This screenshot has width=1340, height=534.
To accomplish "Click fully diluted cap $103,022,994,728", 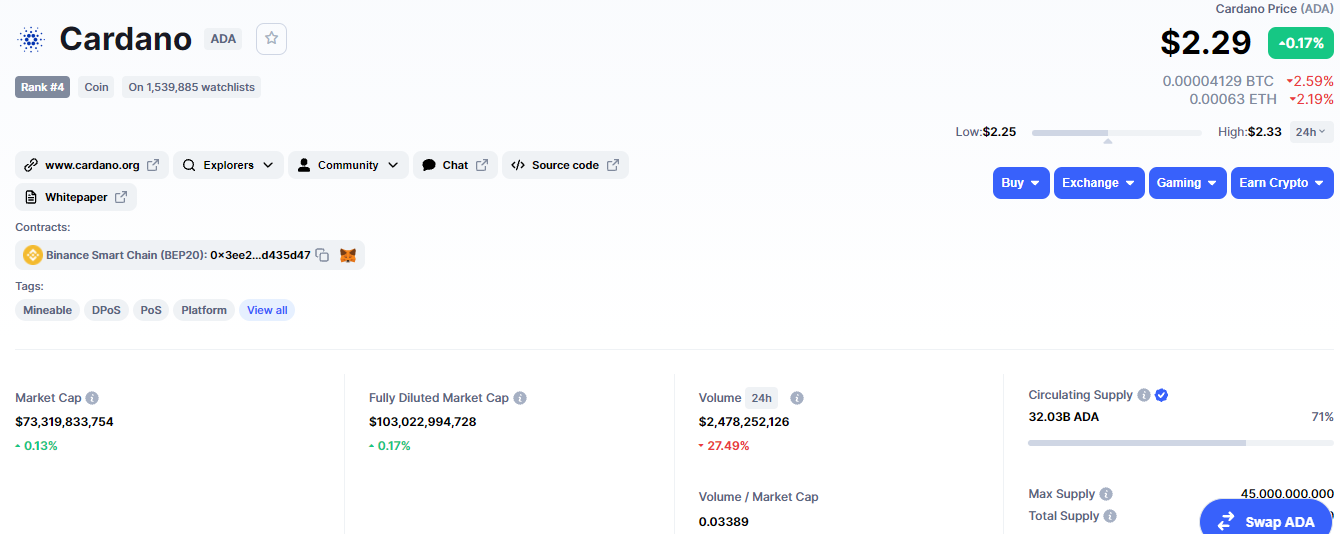I will point(422,422).
